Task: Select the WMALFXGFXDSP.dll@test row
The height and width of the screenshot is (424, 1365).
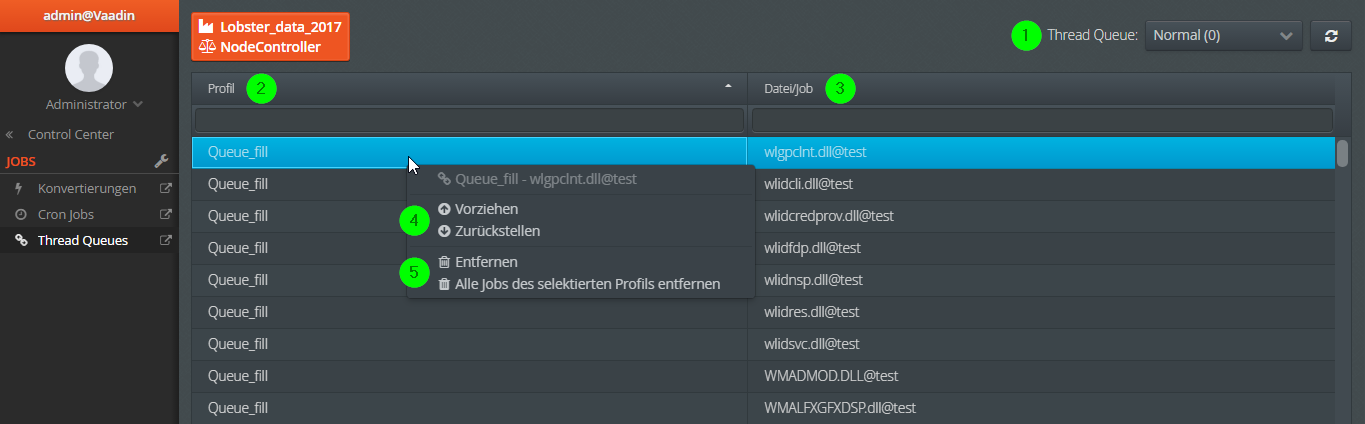Action: [763, 408]
